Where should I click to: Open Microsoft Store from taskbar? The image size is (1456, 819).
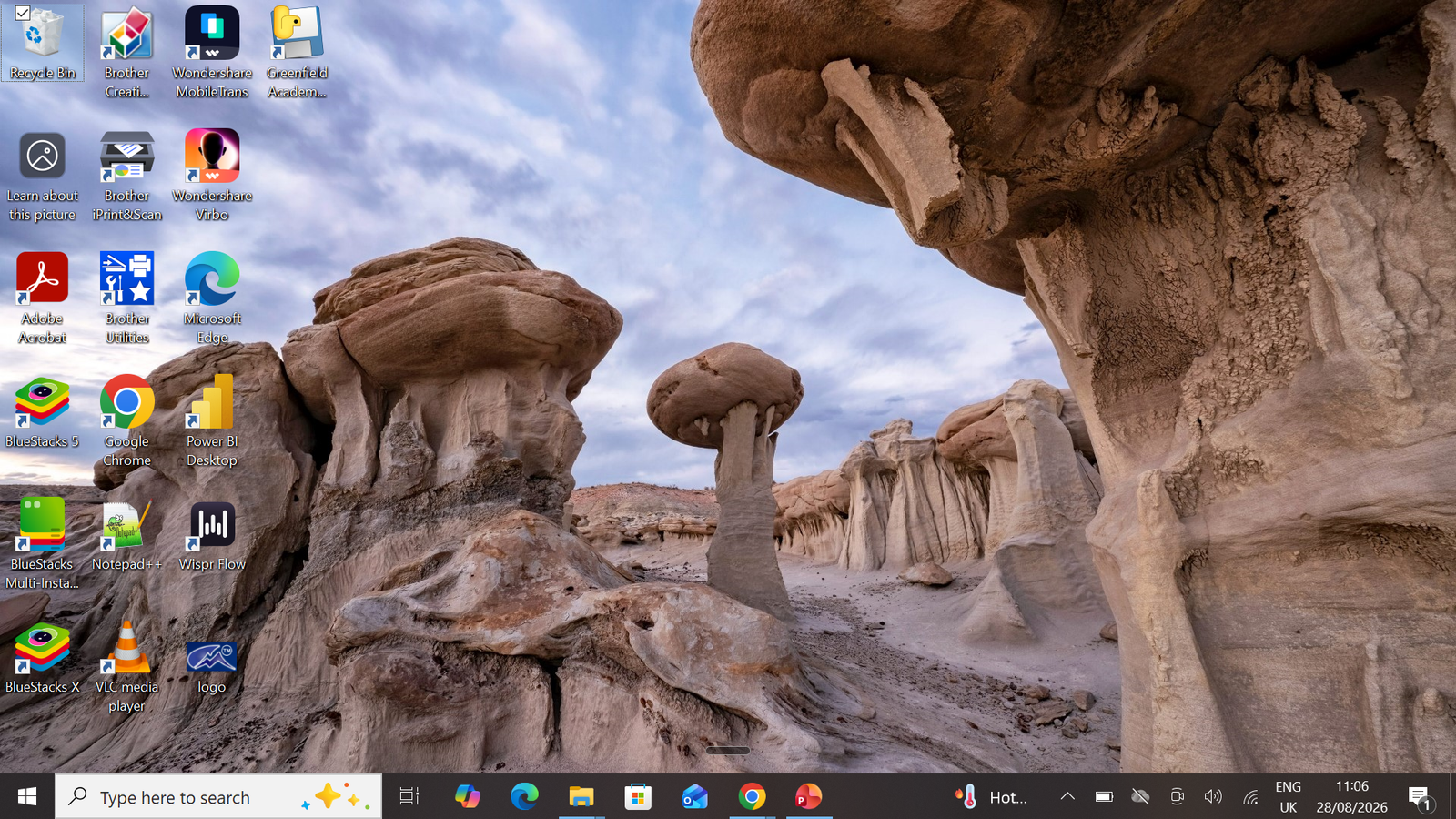pyautogui.click(x=638, y=797)
